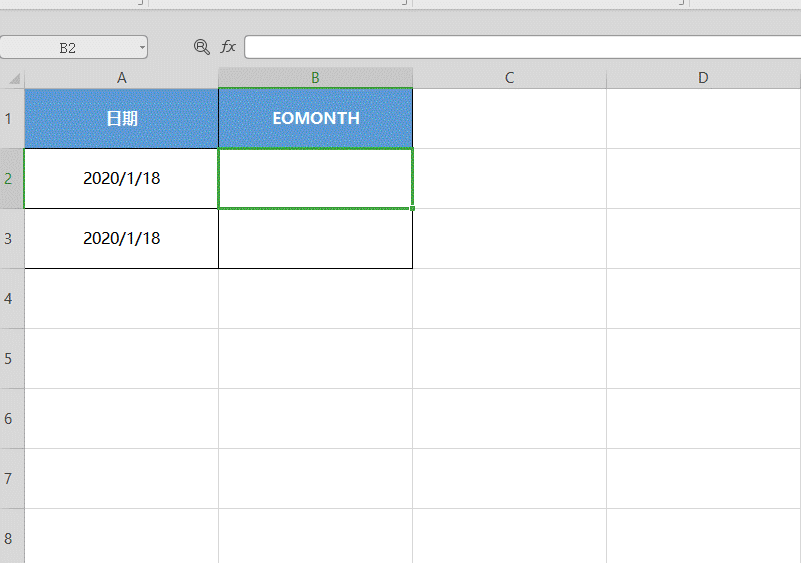Click the 日期 header cell

[x=121, y=118]
